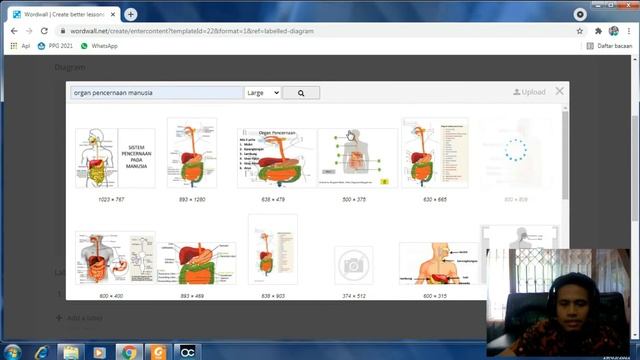Screen dimensions: 640x360
Task: Select the 893 × 1280 digestive diagram thumbnail
Action: coord(192,153)
